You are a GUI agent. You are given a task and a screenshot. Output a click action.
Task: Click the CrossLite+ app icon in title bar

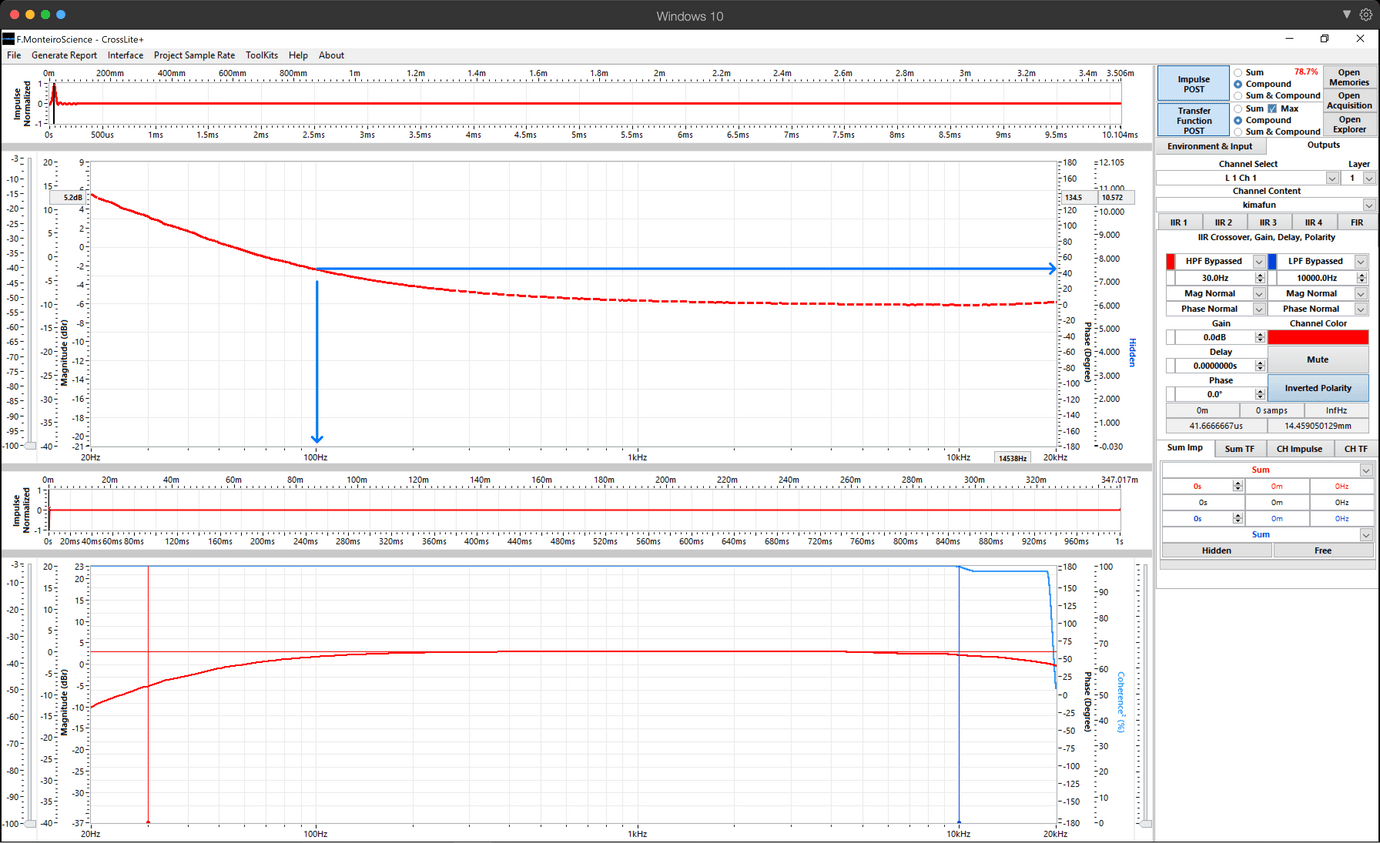8,39
